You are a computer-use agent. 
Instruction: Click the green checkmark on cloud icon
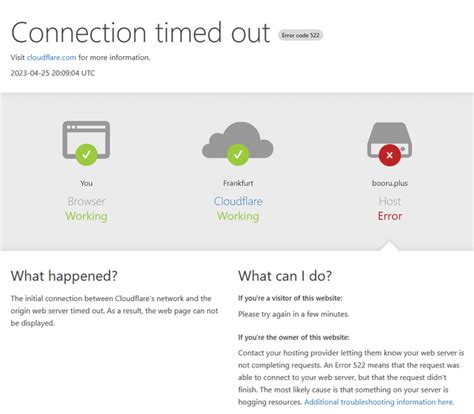pos(238,154)
